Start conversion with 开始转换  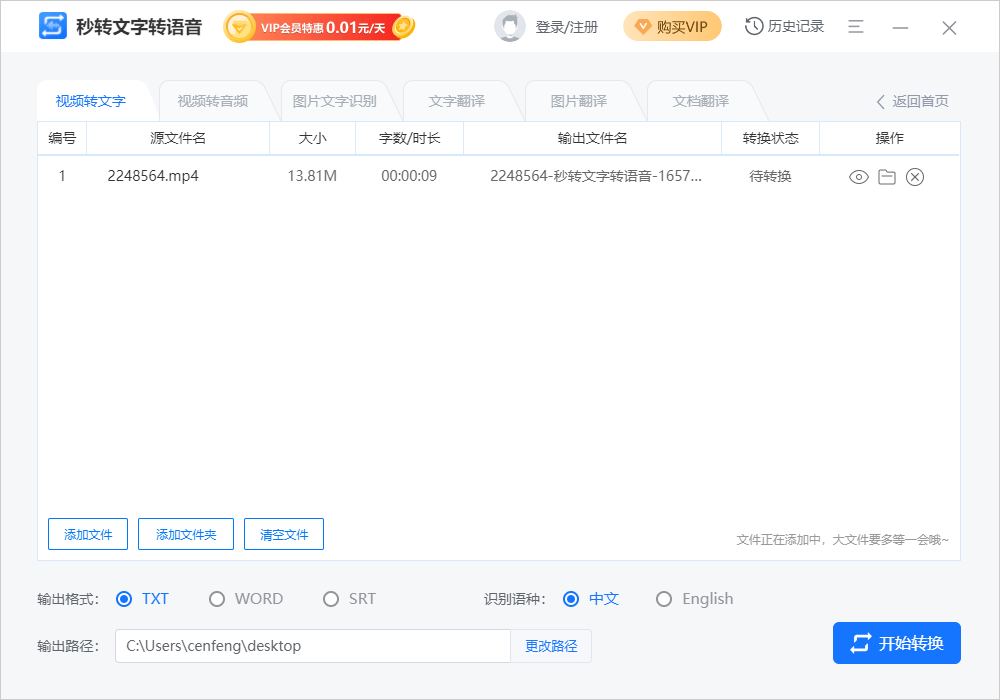click(897, 643)
